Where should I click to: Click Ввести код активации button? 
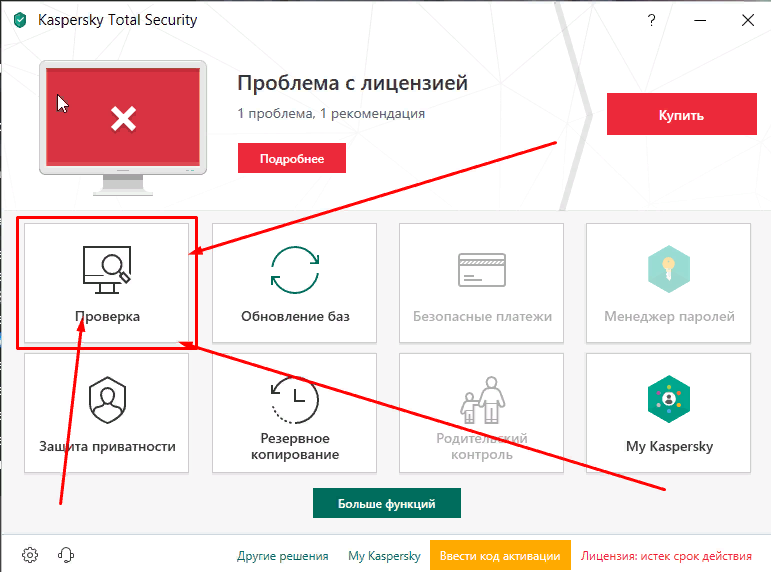[x=500, y=555]
